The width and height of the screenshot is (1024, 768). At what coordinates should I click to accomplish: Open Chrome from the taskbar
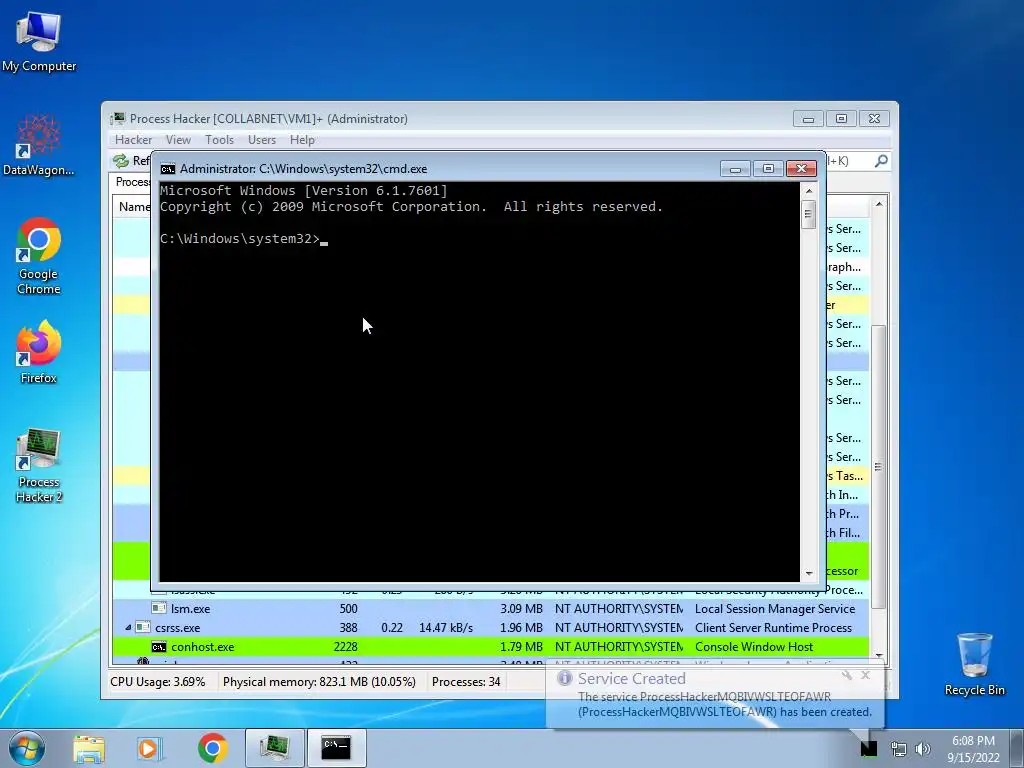click(x=212, y=748)
